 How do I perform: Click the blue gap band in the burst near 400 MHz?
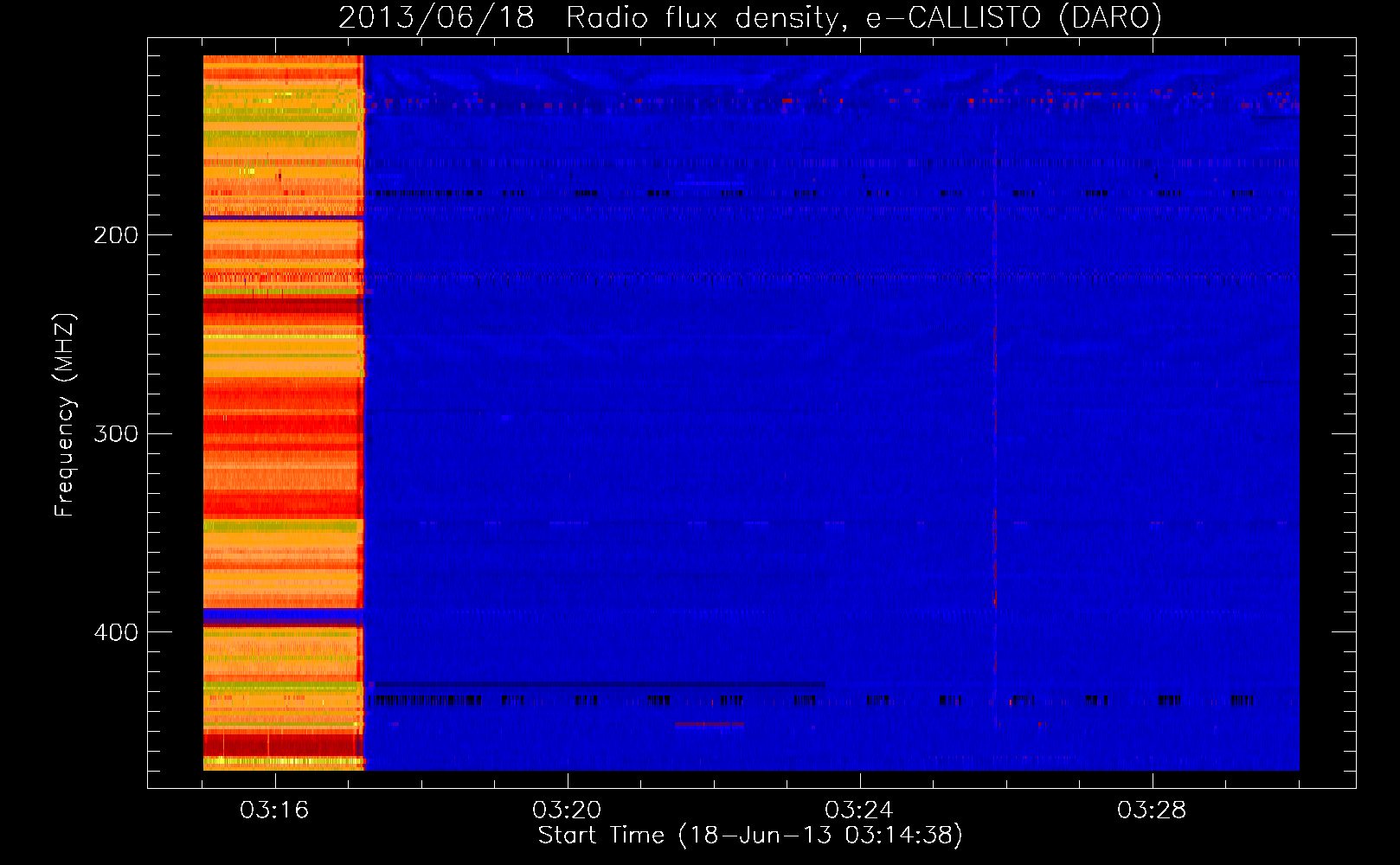(283, 616)
